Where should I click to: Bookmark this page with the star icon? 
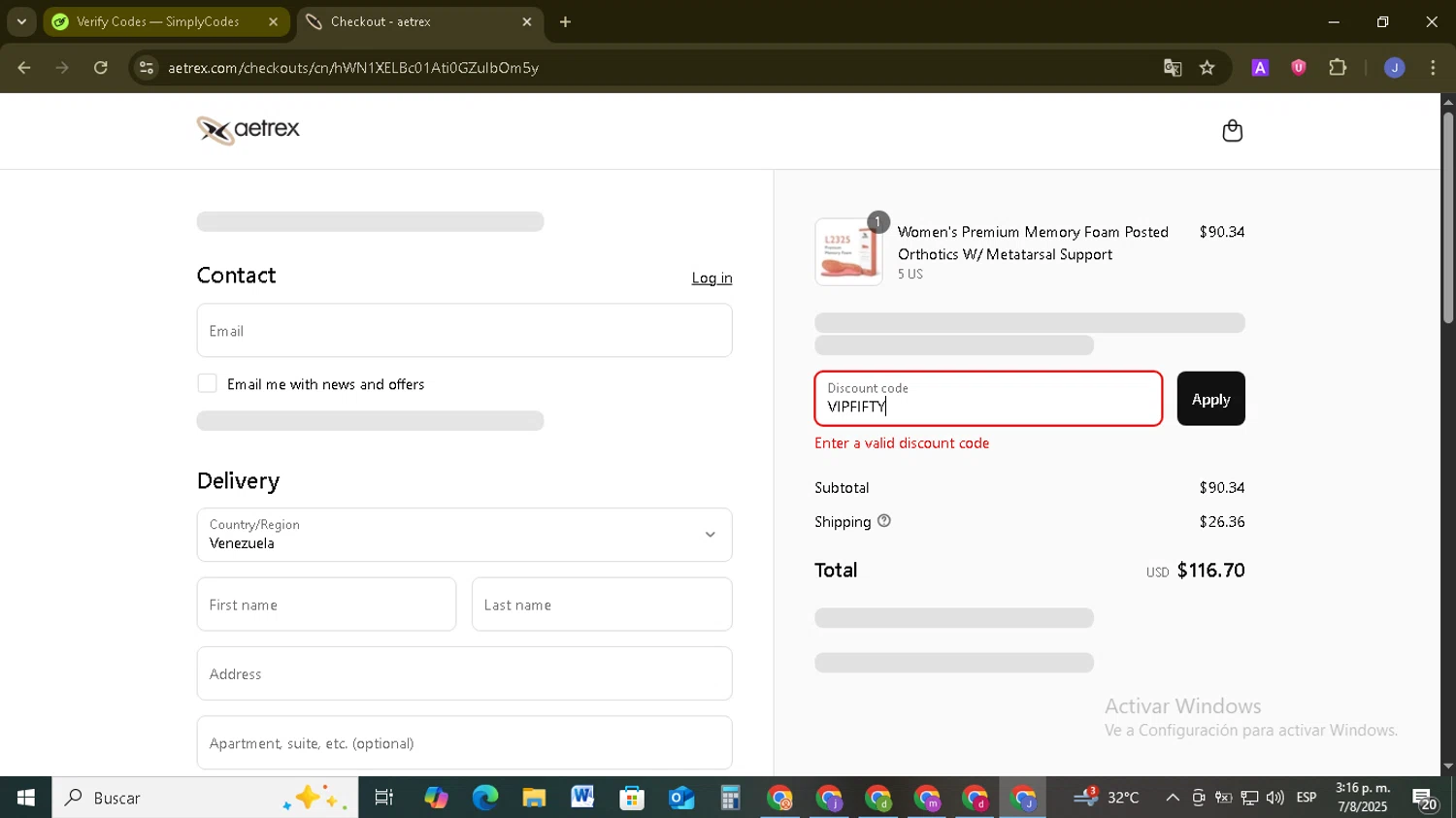coord(1207,68)
